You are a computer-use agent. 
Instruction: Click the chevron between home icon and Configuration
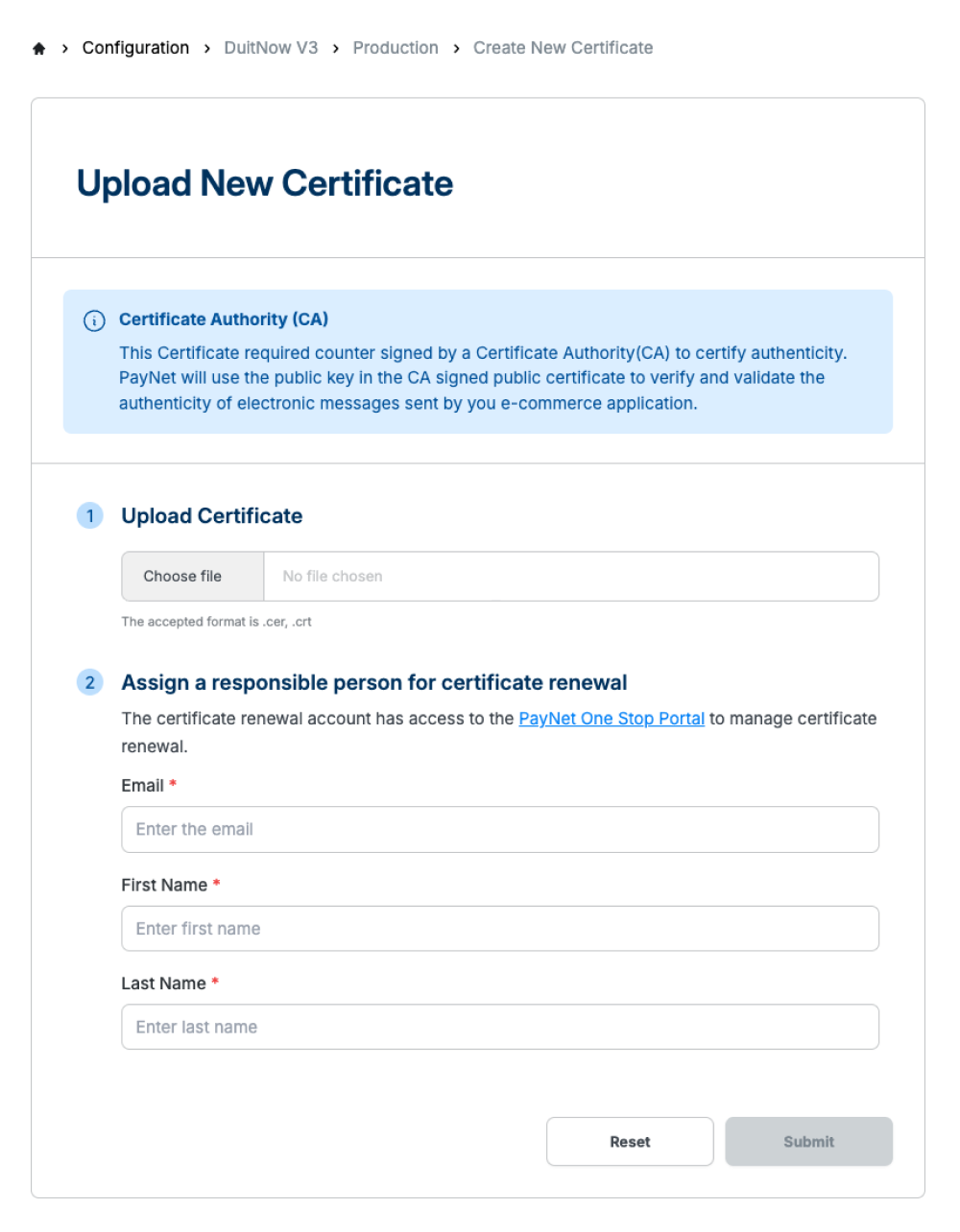[x=64, y=49]
